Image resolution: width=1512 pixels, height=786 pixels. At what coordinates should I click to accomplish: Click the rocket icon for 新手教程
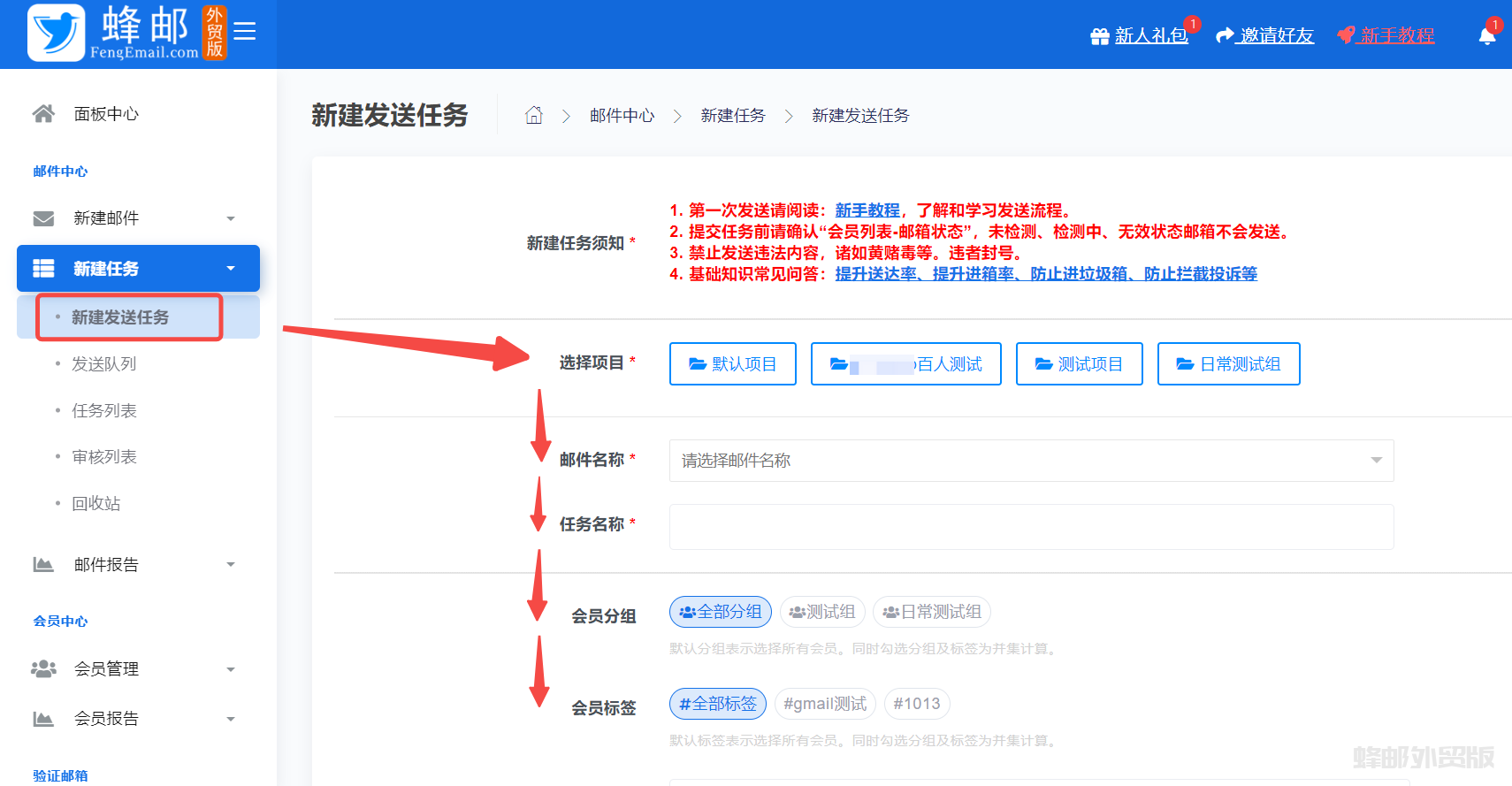tap(1346, 35)
